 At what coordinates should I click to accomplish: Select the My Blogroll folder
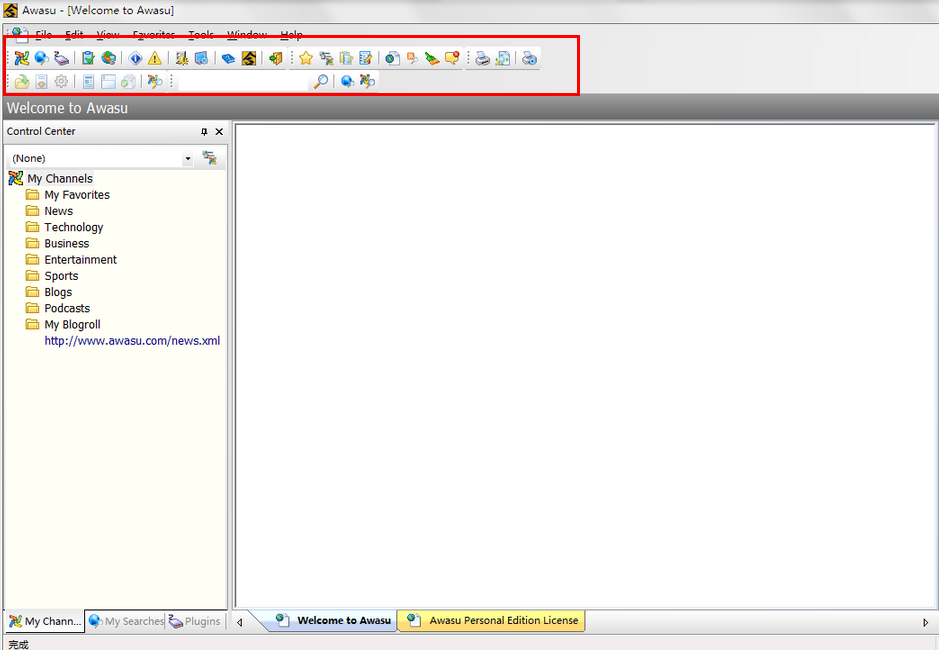click(x=72, y=324)
